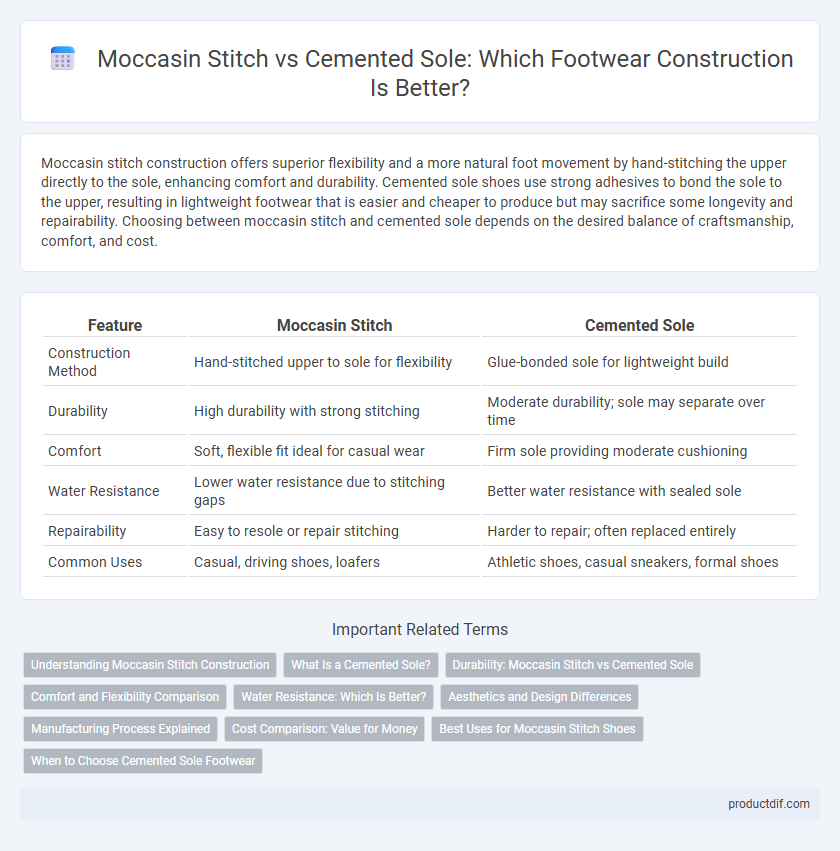This screenshot has width=840, height=851.
Task: Click the Moccasin Stitch column header
Action: click(x=334, y=325)
